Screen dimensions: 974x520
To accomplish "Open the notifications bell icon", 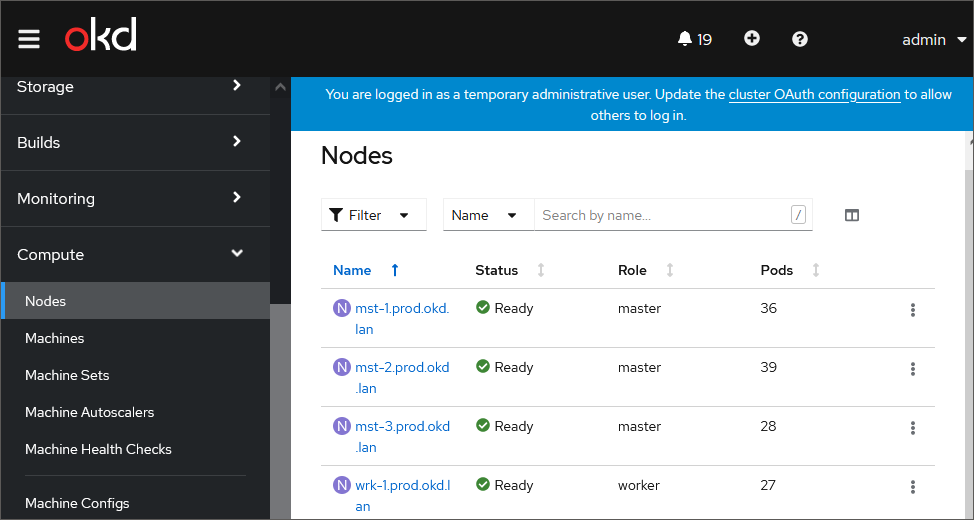I will click(685, 39).
